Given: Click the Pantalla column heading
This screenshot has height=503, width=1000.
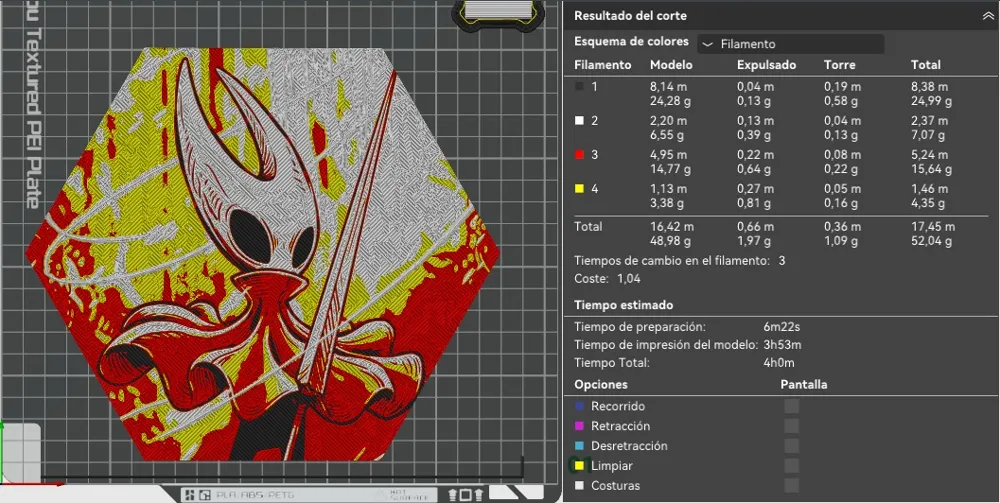Looking at the screenshot, I should [804, 384].
